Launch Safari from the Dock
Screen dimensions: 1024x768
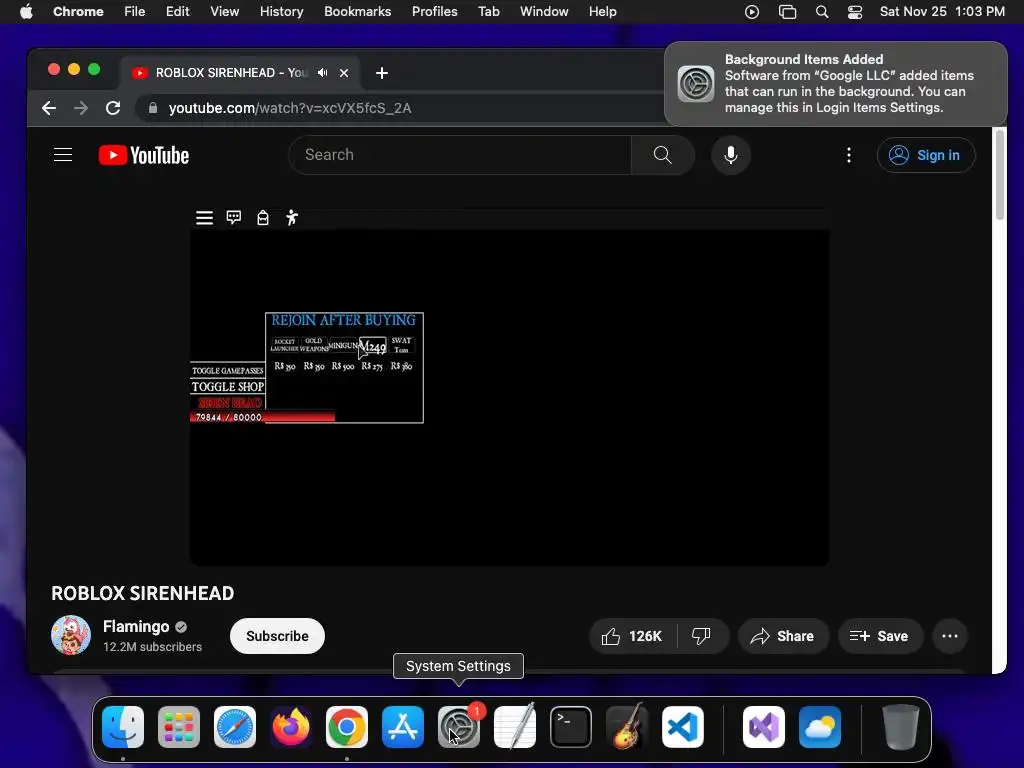[235, 727]
